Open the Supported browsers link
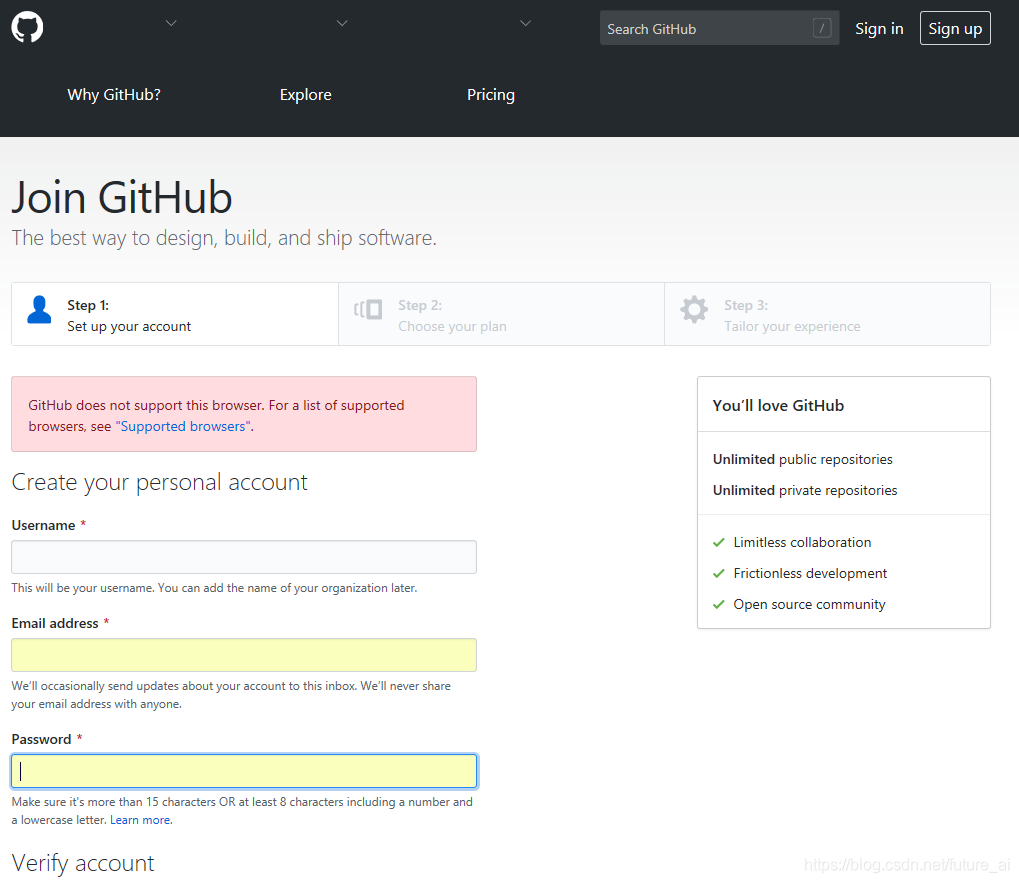 [x=184, y=427]
